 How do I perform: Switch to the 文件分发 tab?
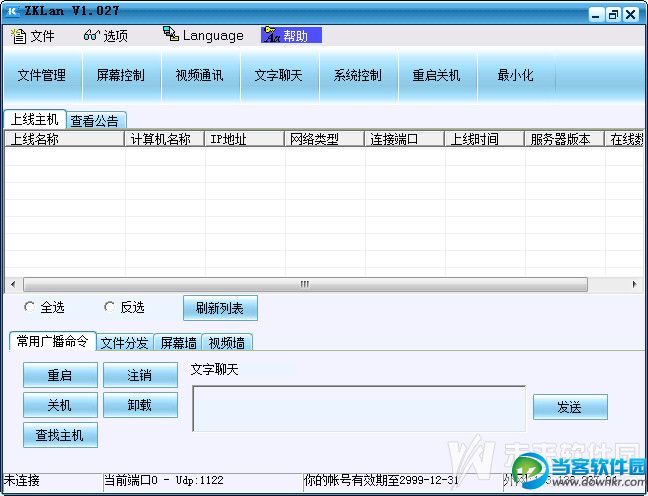coord(125,343)
